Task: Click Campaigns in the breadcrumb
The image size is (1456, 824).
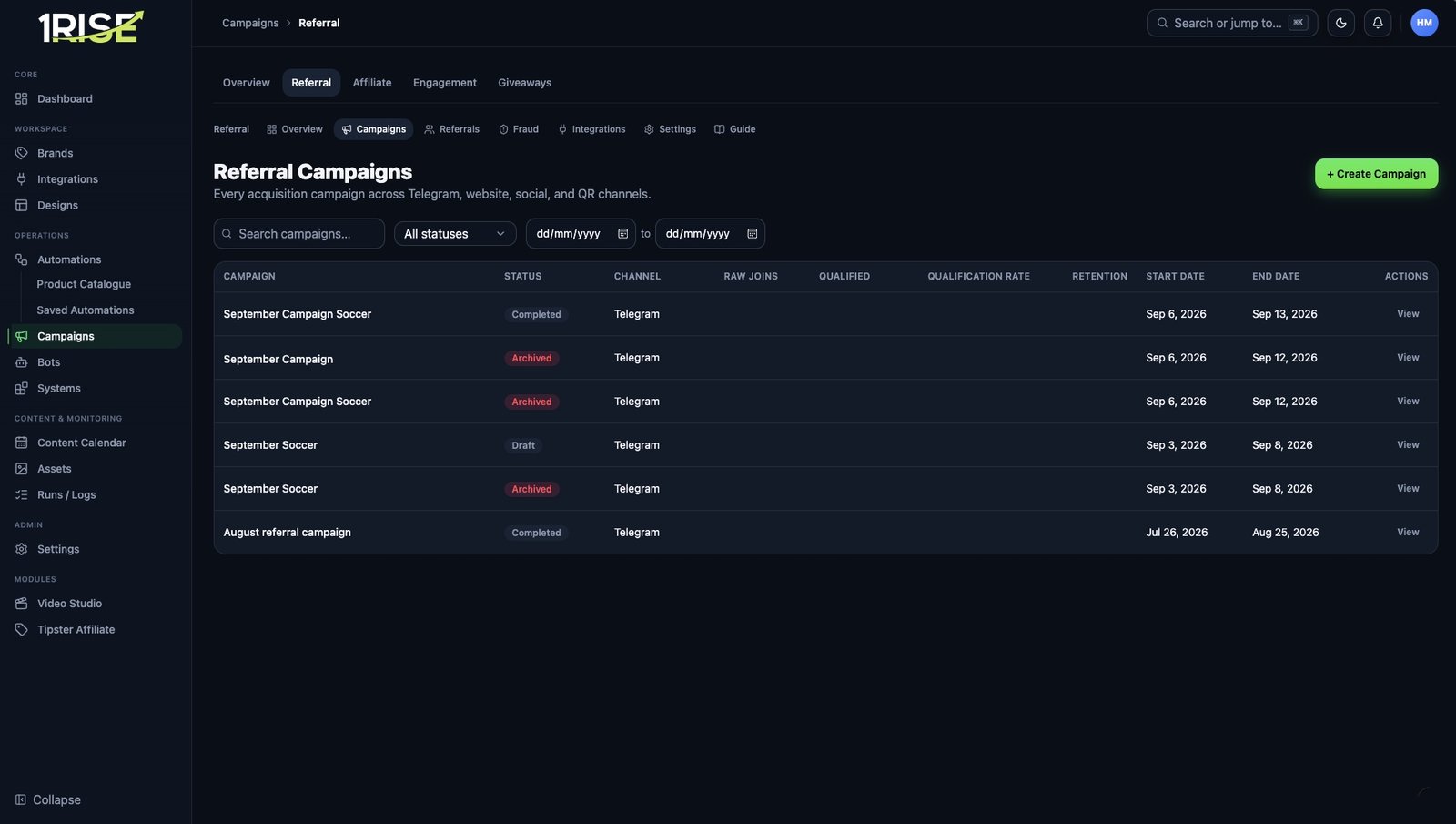Action: pyautogui.click(x=250, y=23)
